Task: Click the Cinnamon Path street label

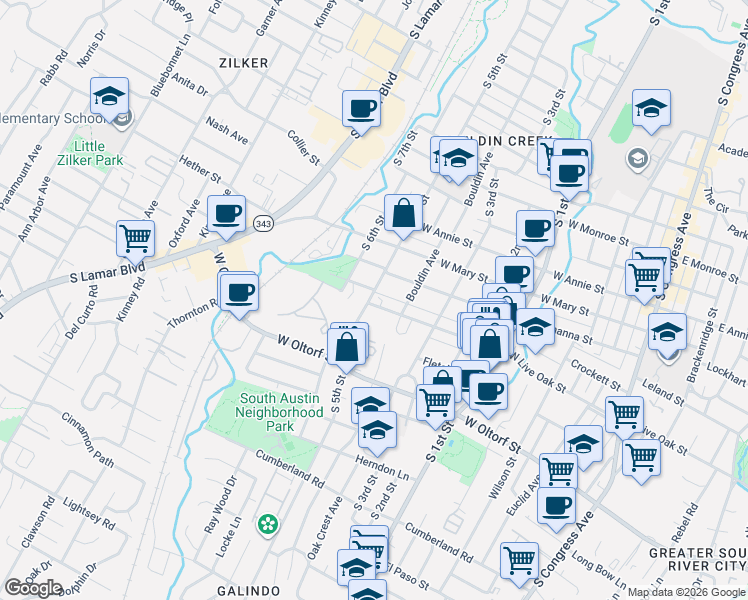Action: click(88, 439)
